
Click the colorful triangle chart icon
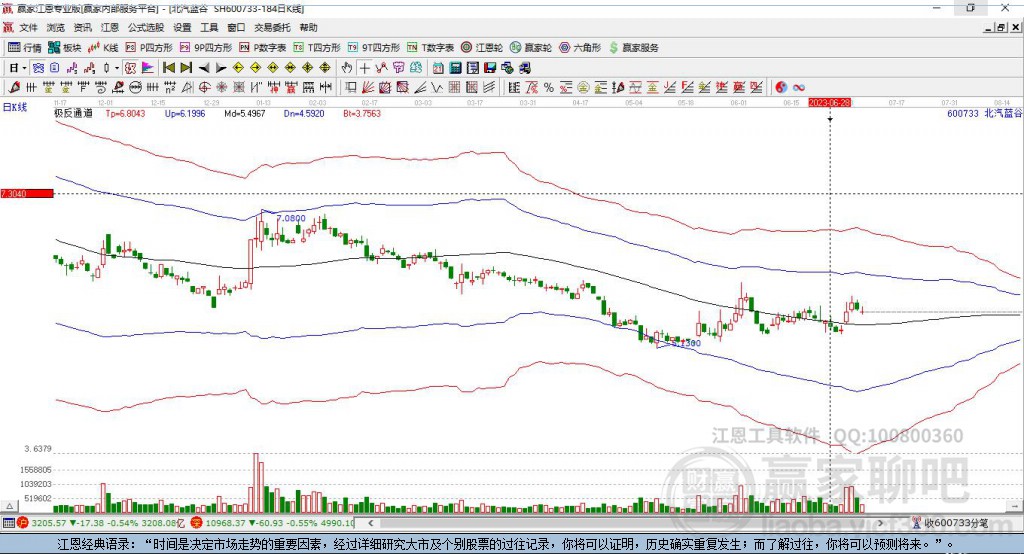pos(148,68)
